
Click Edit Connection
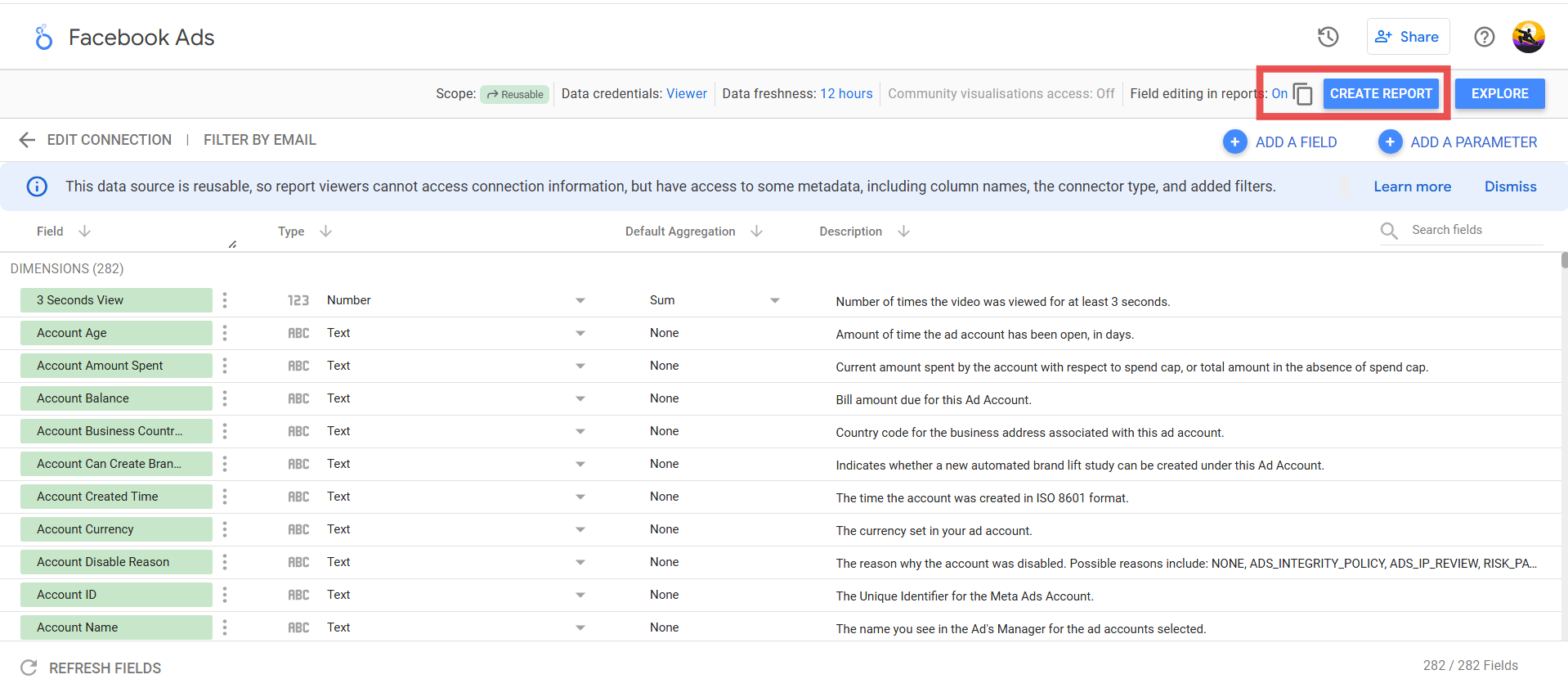coord(110,140)
